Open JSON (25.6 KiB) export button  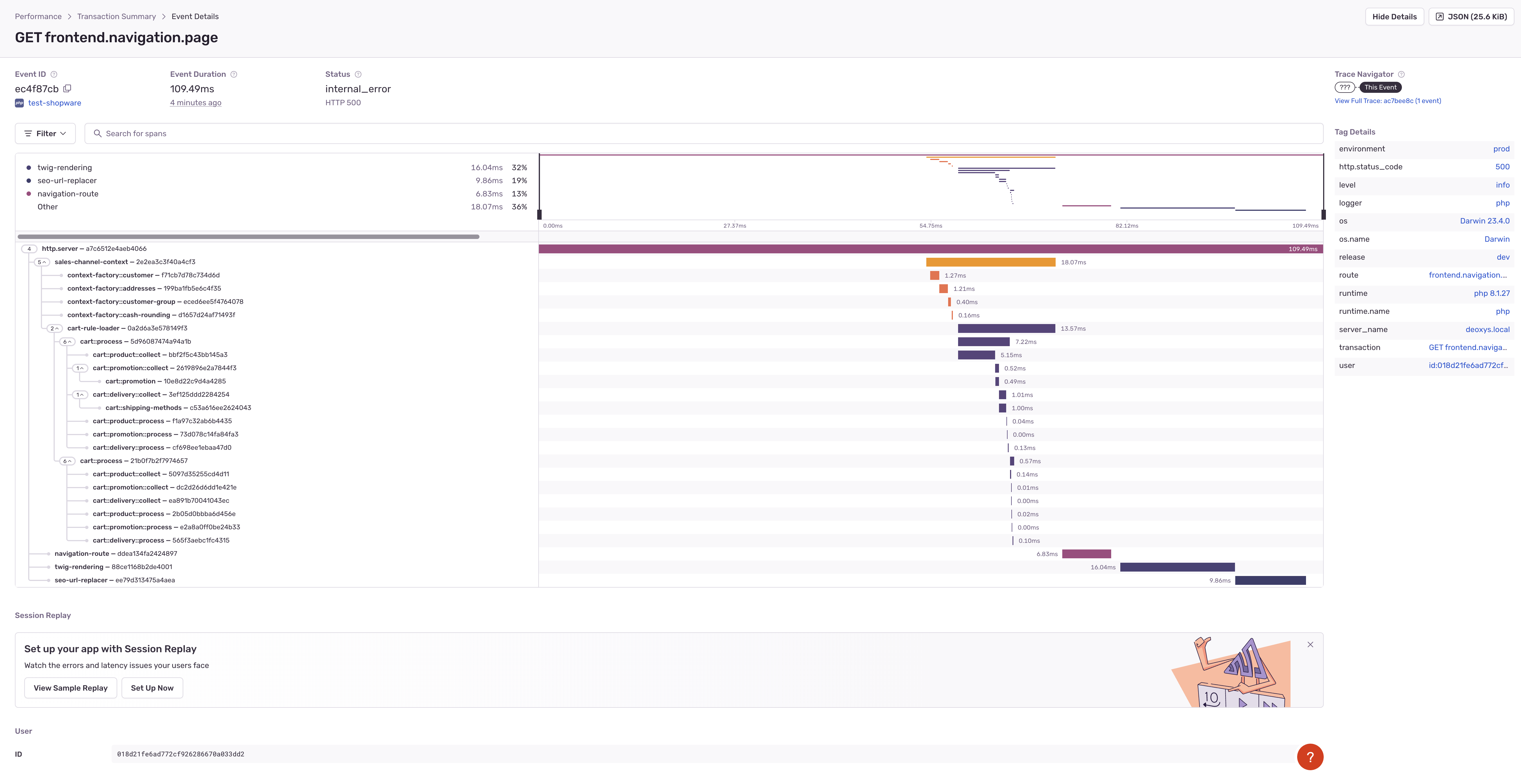tap(1471, 17)
